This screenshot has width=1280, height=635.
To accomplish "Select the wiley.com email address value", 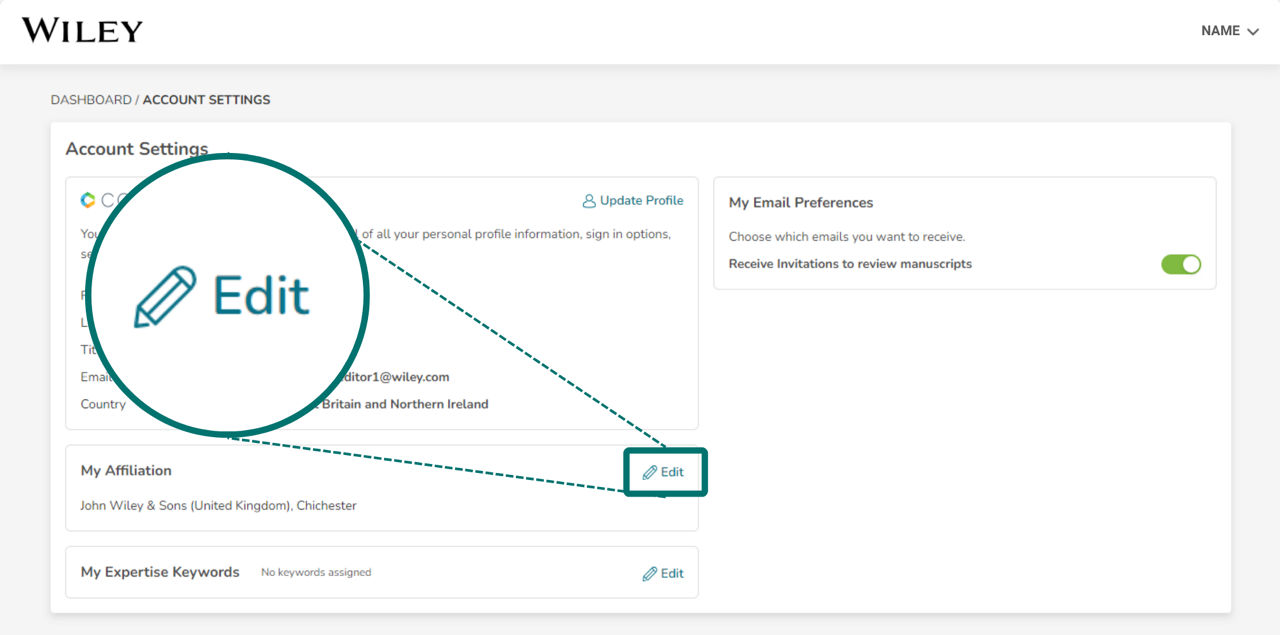I will (385, 377).
